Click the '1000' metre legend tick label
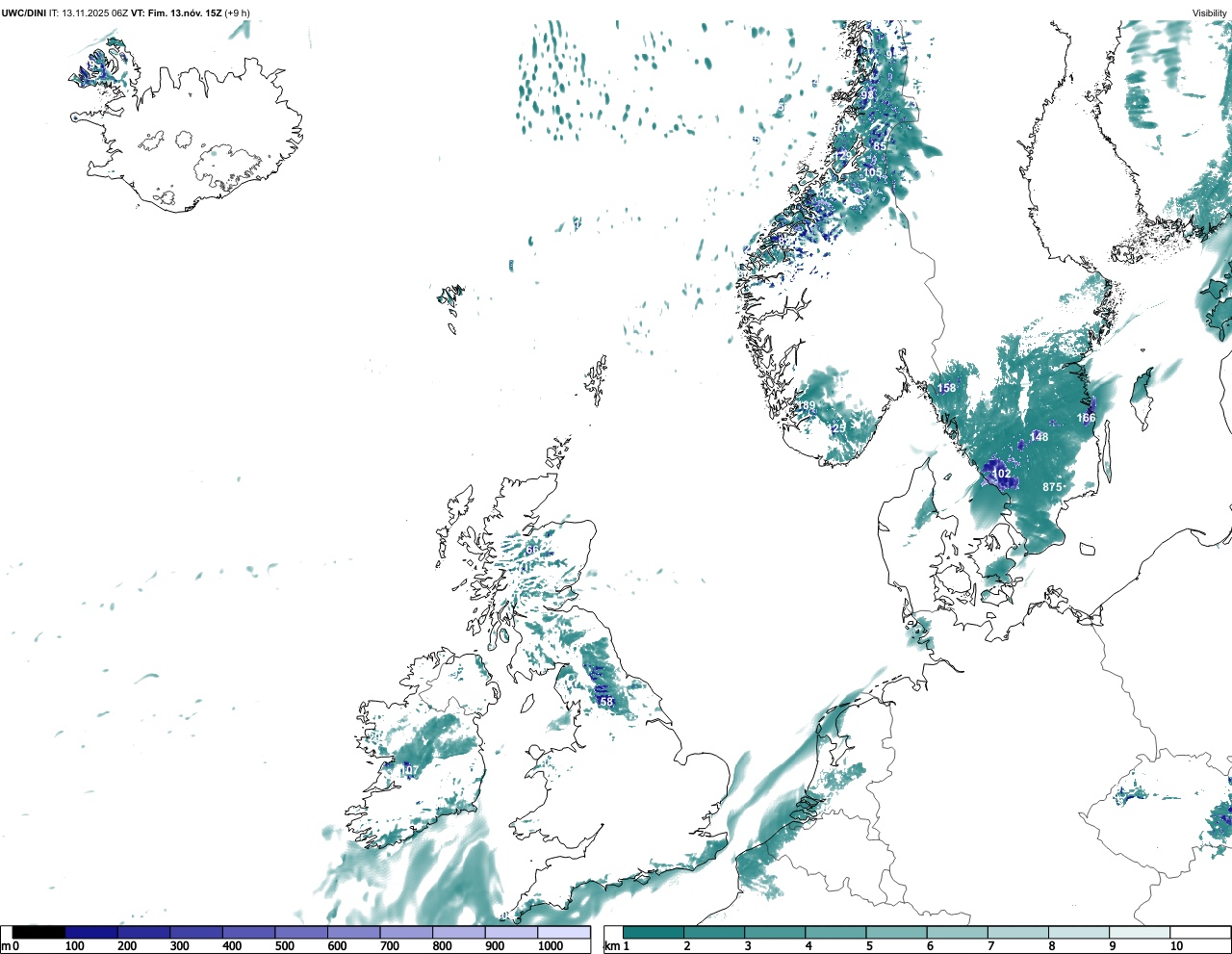 tap(551, 946)
